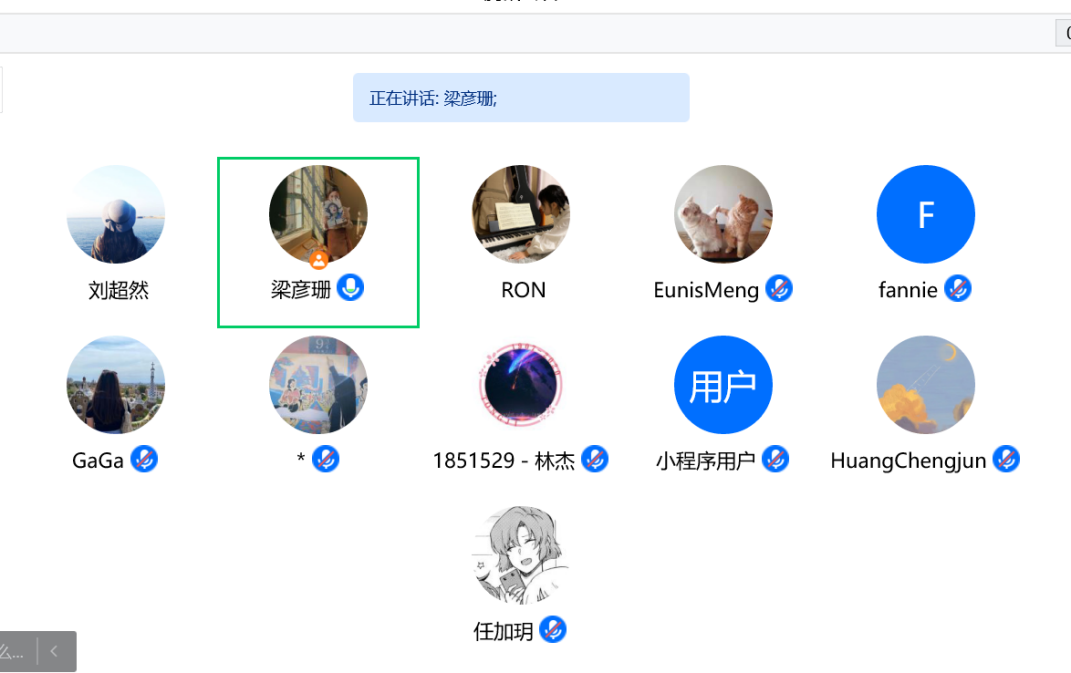The image size is (1071, 673).
Task: Click the 1851529 - 林杰 name label
Action: (503, 461)
